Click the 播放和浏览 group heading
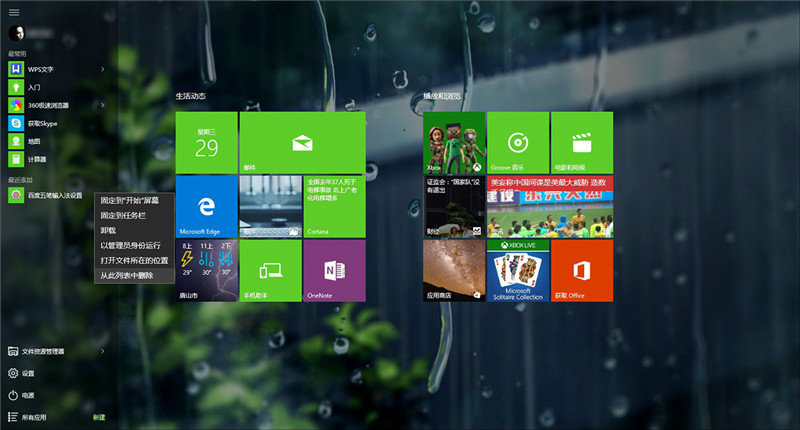 (442, 96)
